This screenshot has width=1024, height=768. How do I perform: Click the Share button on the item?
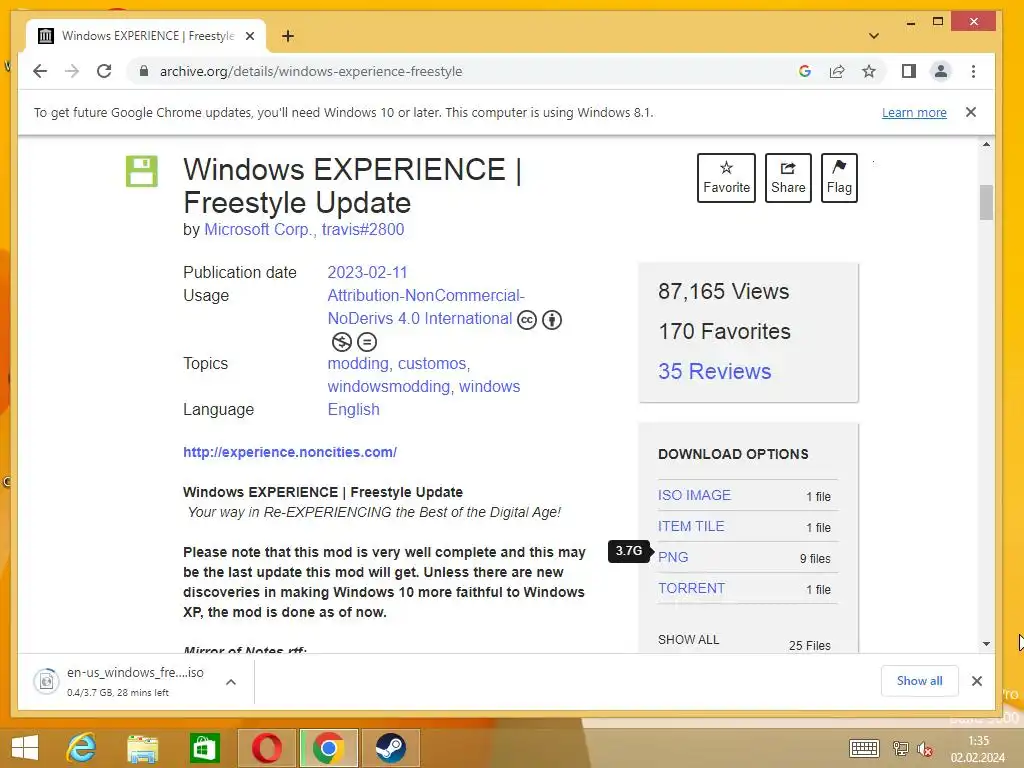click(x=788, y=178)
